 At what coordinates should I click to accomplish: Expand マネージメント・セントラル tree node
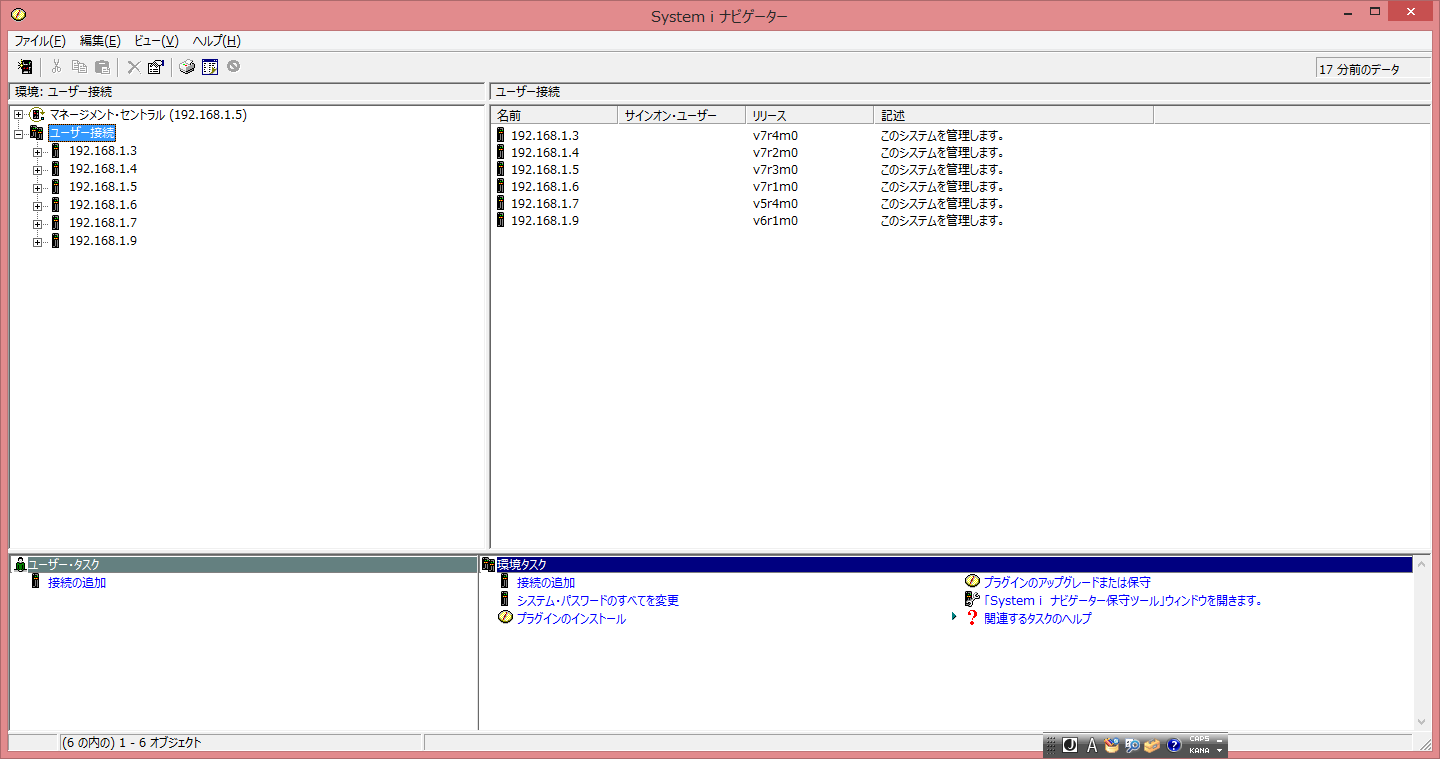(18, 115)
